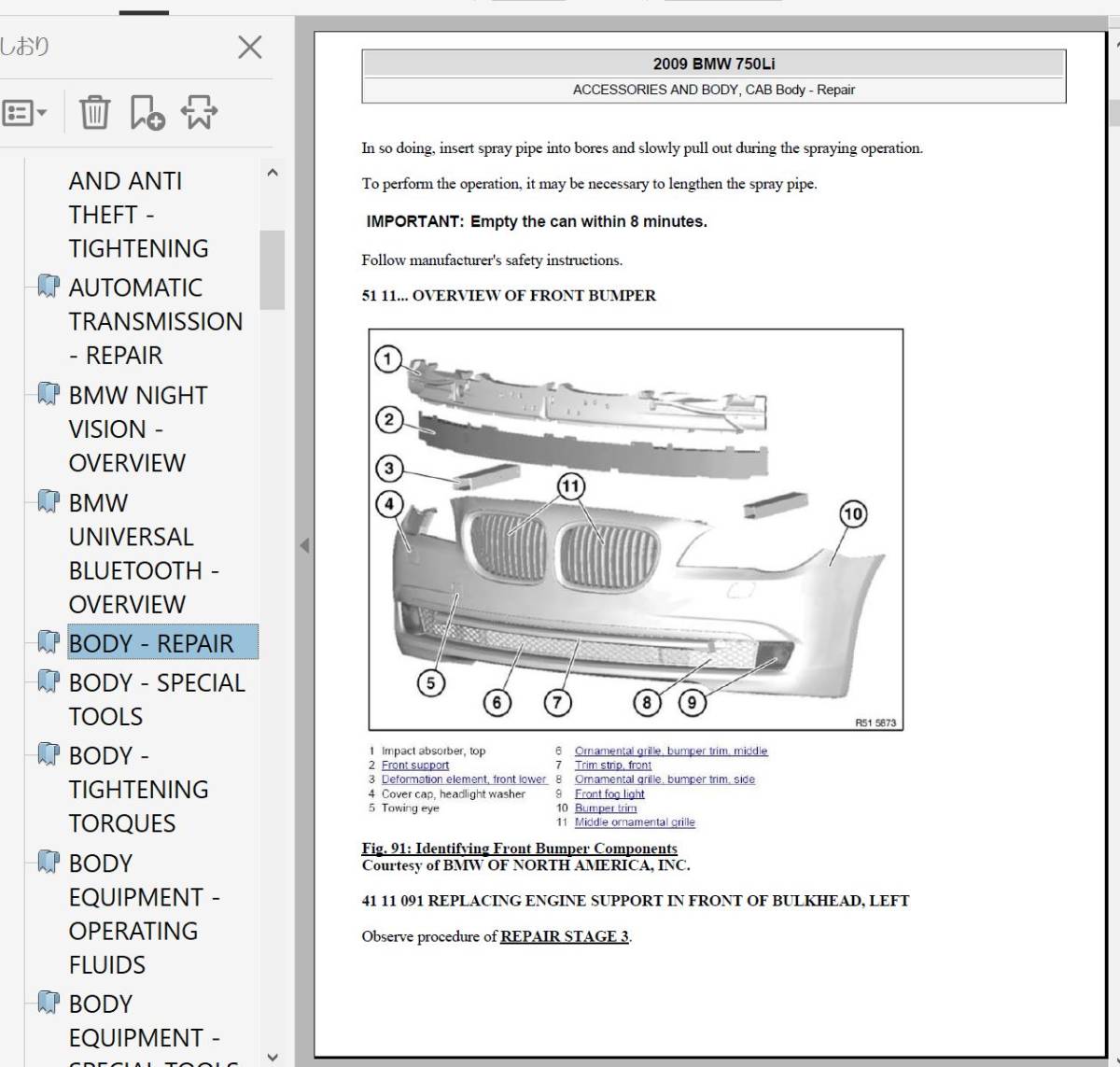Click the '41 11 091 REPLACING ENGINE SUPPORT' heading
The image size is (1120, 1067).
click(x=635, y=901)
